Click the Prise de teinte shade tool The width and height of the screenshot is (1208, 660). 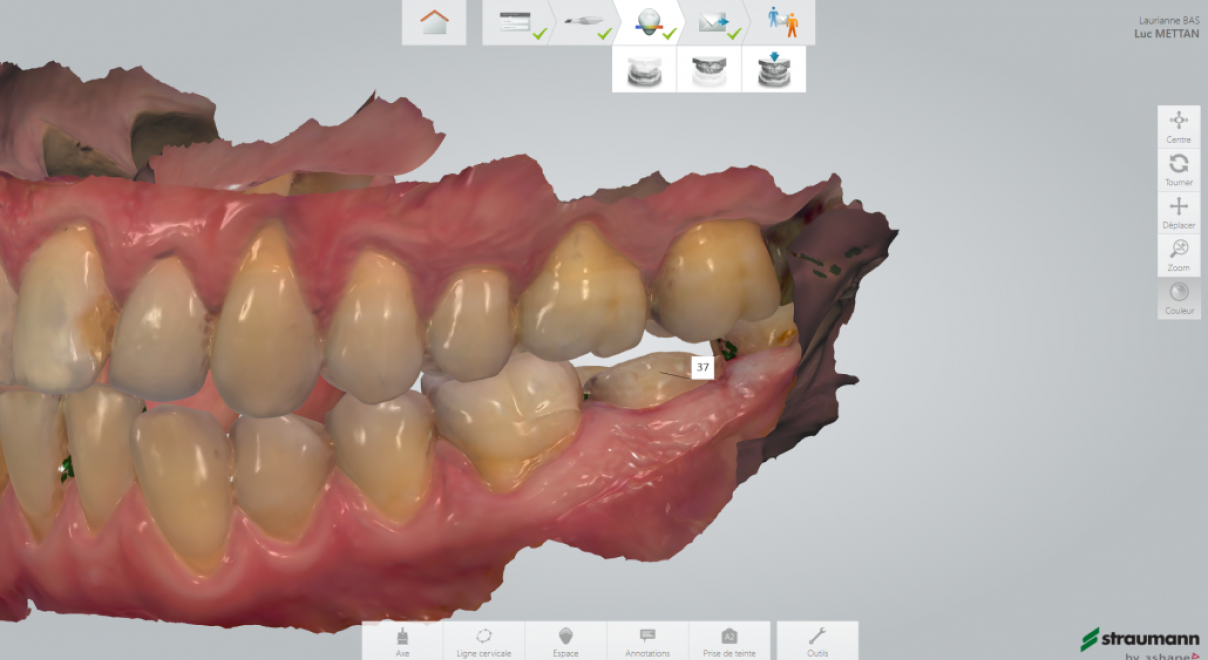729,641
